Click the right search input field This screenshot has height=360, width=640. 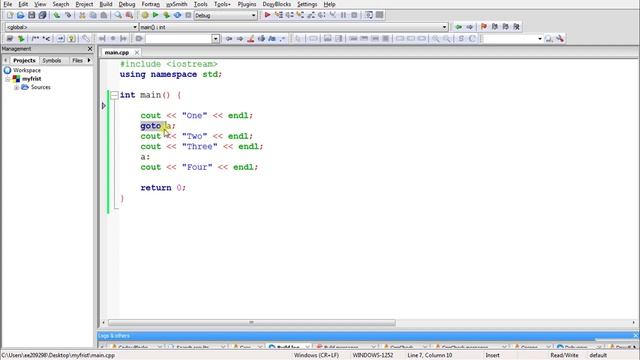510,39
